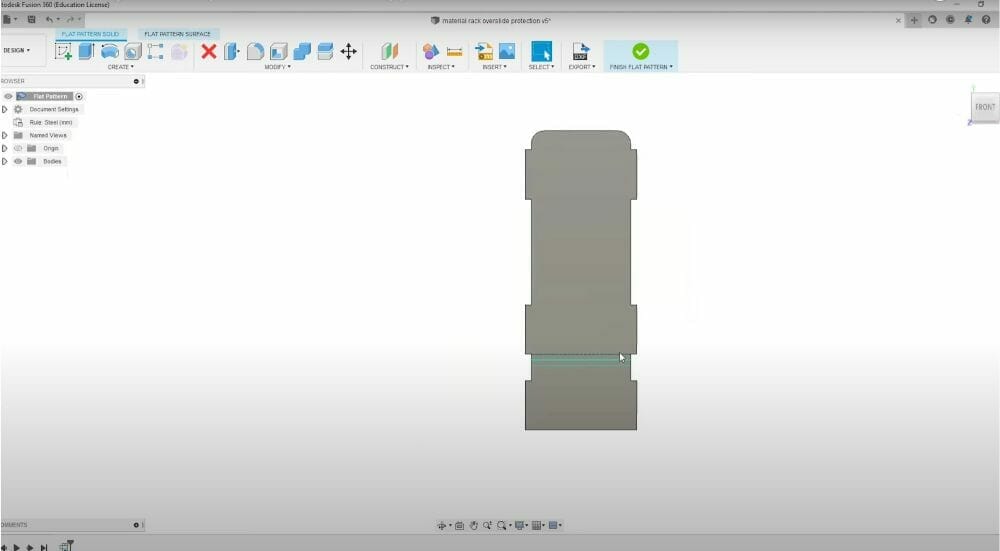Open the Modify dropdown menu

(277, 67)
